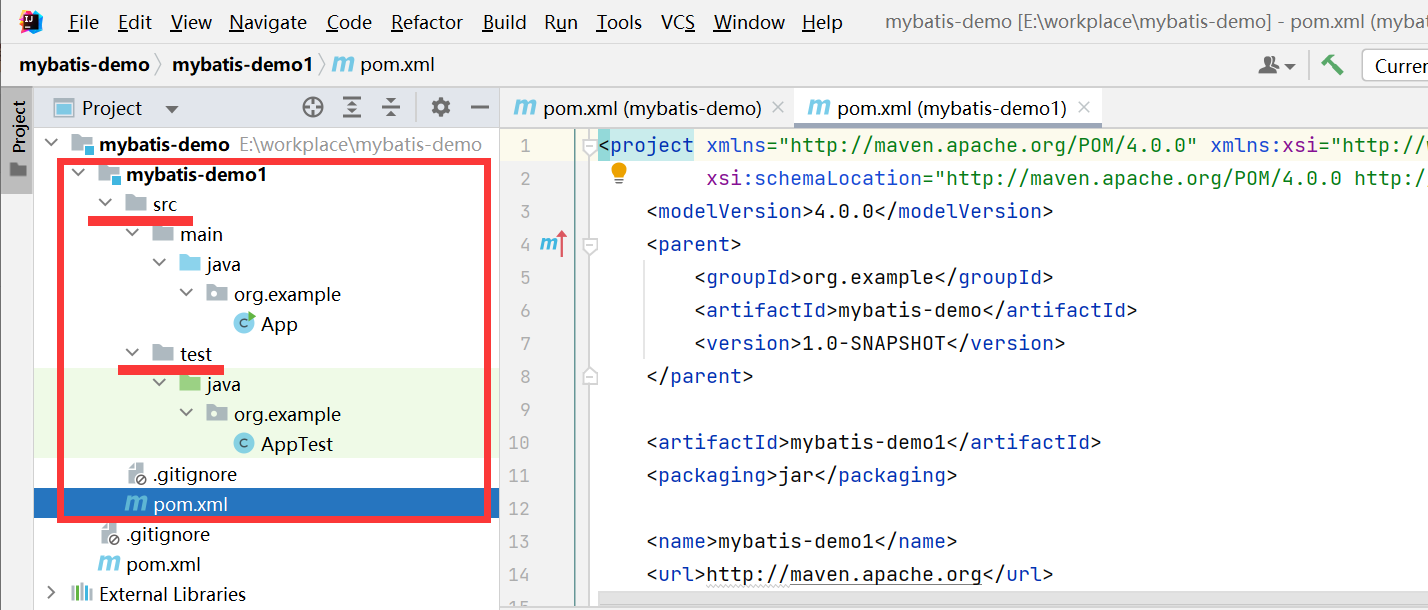Select the AppTest class file
This screenshot has height=610, width=1428.
[283, 444]
